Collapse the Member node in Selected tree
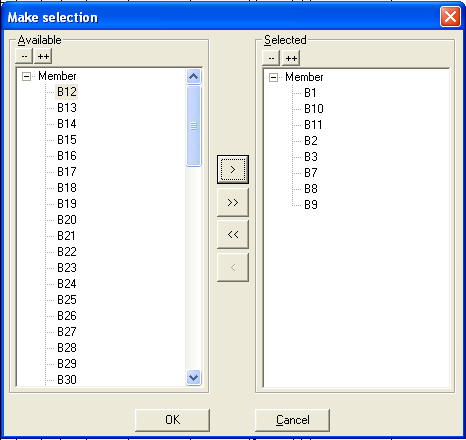The width and height of the screenshot is (466, 440). pyautogui.click(x=273, y=78)
